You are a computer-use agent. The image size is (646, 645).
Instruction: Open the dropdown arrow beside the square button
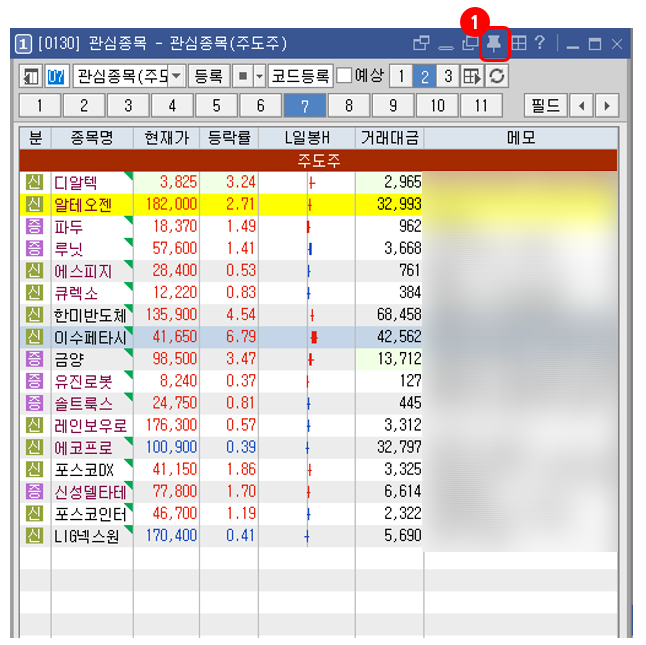coord(259,76)
